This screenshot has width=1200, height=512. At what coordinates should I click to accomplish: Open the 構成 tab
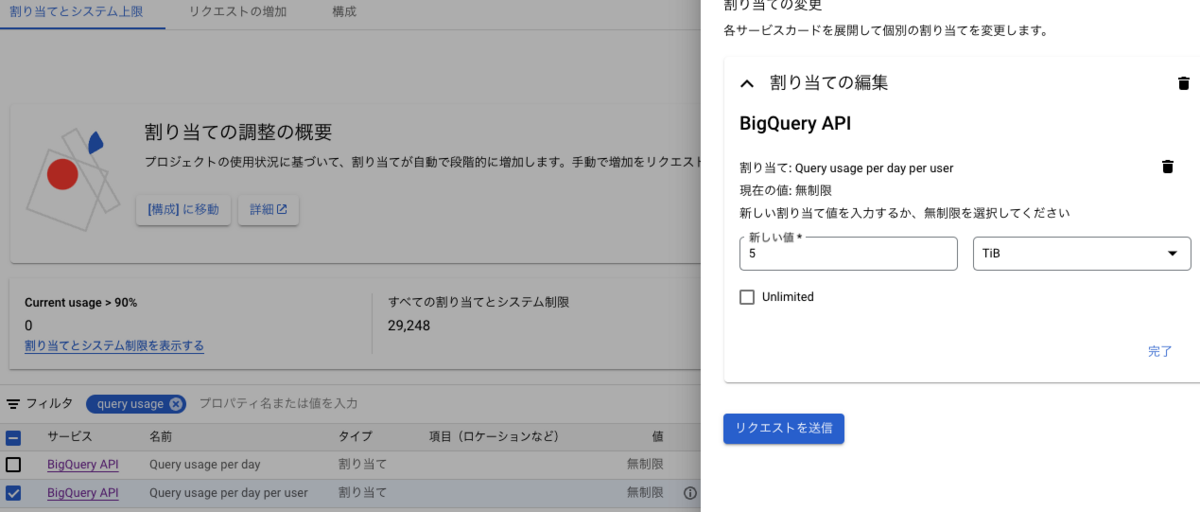click(x=344, y=12)
